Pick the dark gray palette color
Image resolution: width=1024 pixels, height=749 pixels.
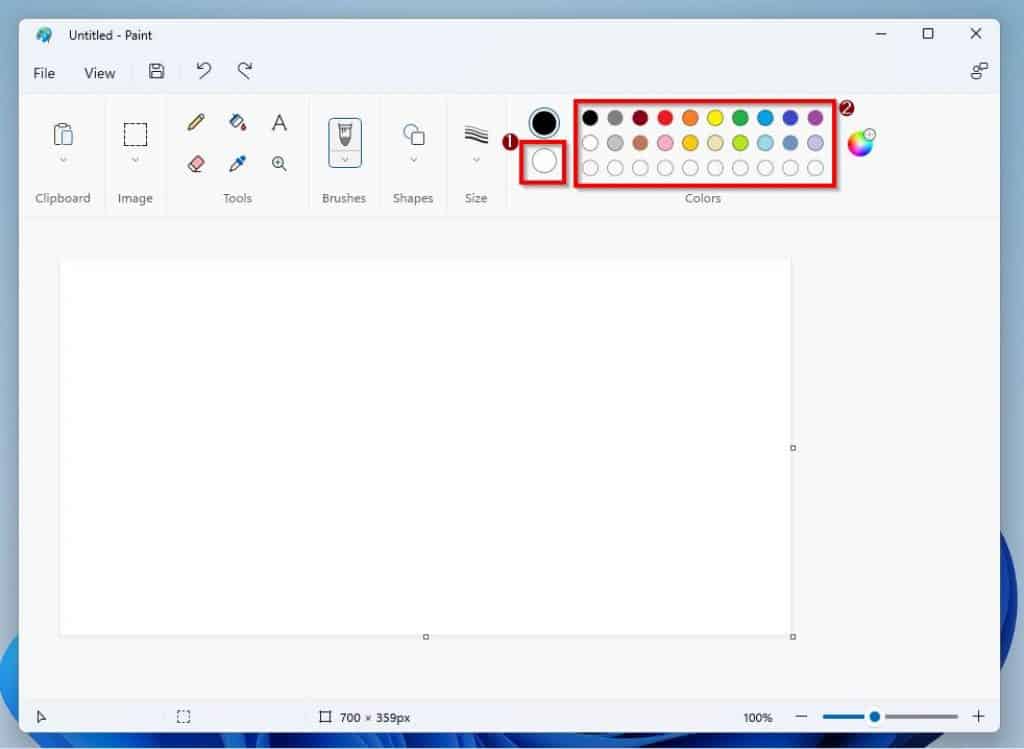pyautogui.click(x=615, y=118)
